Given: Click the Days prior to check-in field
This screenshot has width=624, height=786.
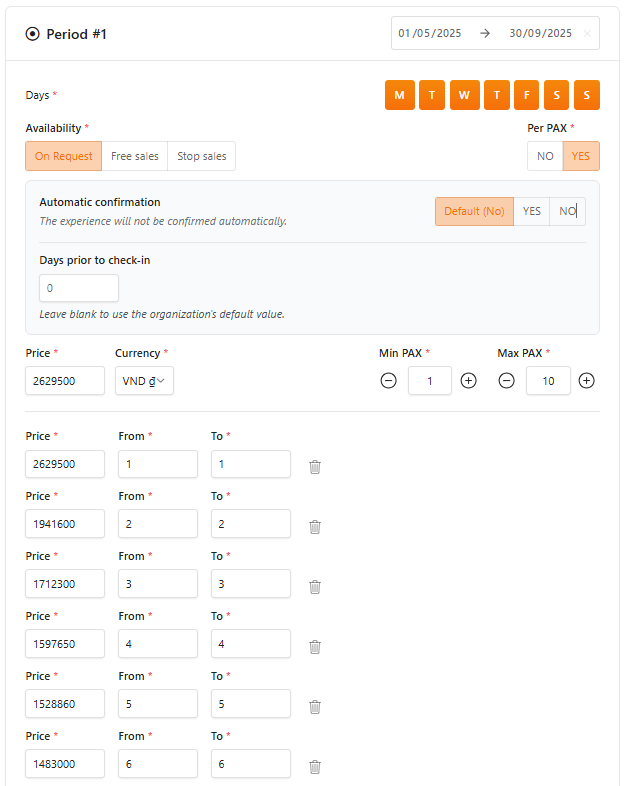Looking at the screenshot, I should point(79,288).
